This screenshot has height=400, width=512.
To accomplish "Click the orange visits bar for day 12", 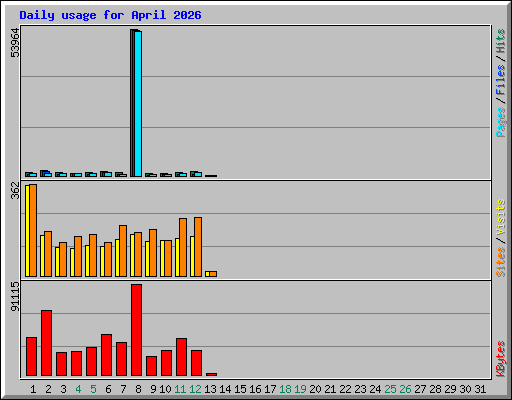I will 198,247.
